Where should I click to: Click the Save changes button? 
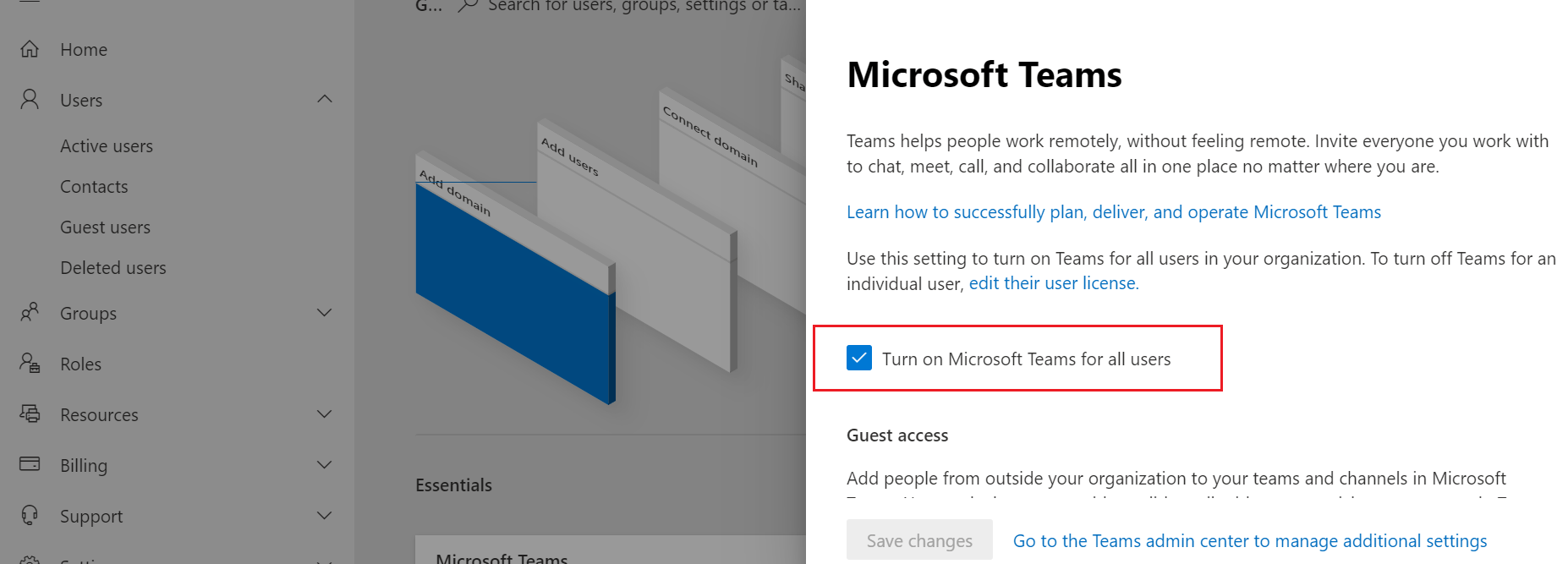pos(919,540)
